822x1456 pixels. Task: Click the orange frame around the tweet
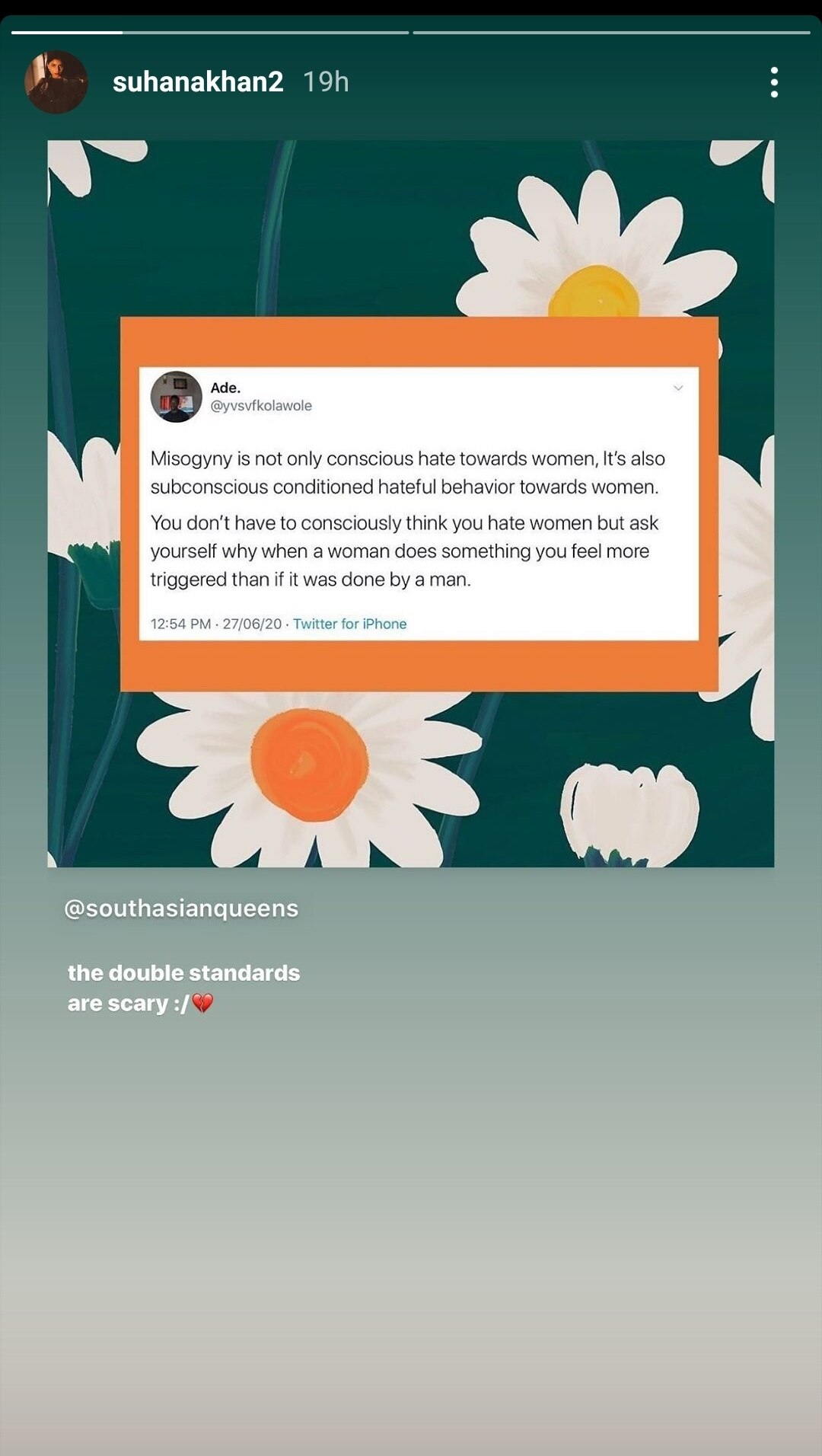click(x=419, y=341)
